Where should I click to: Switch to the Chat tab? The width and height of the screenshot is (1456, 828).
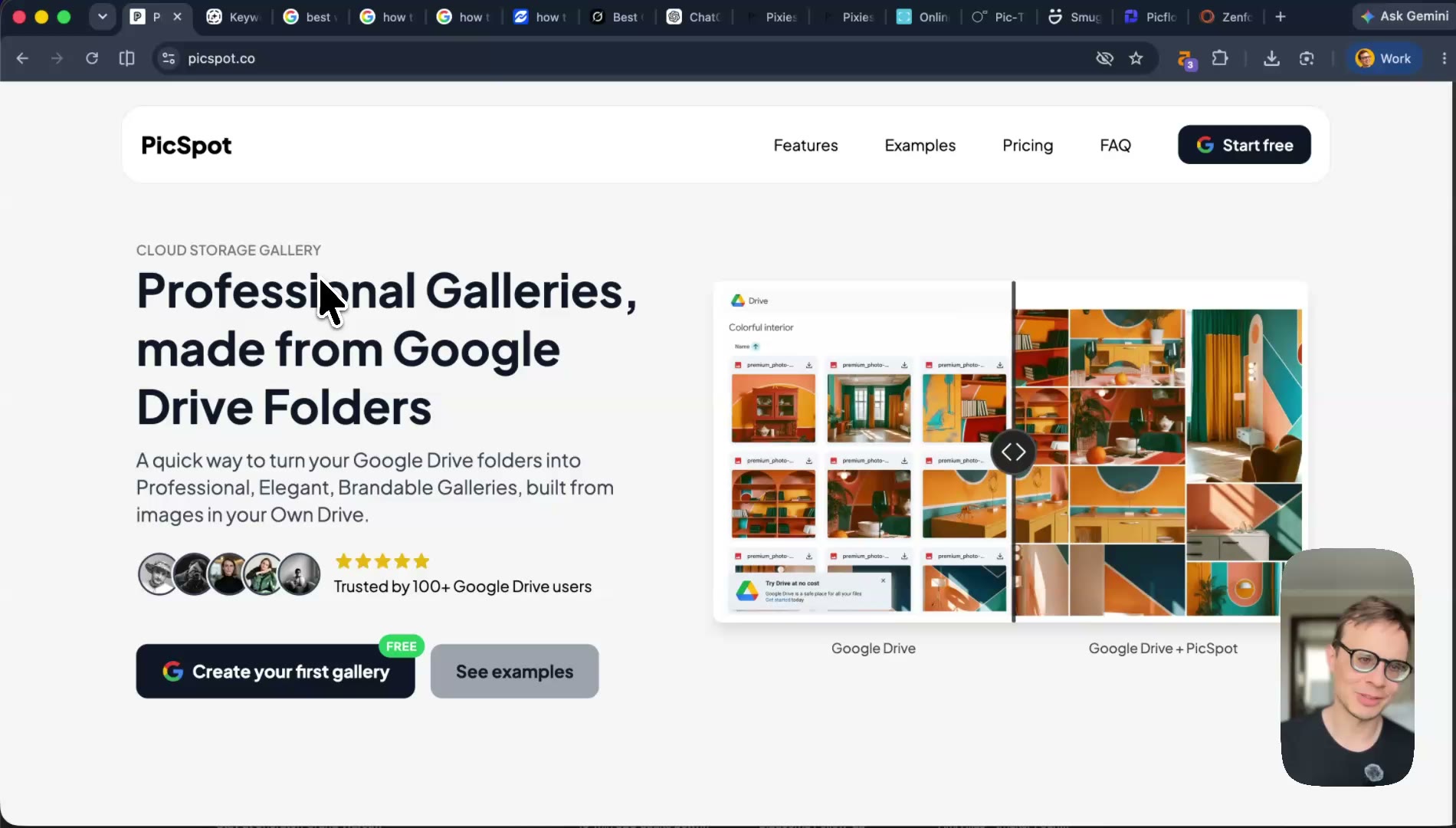pyautogui.click(x=694, y=16)
